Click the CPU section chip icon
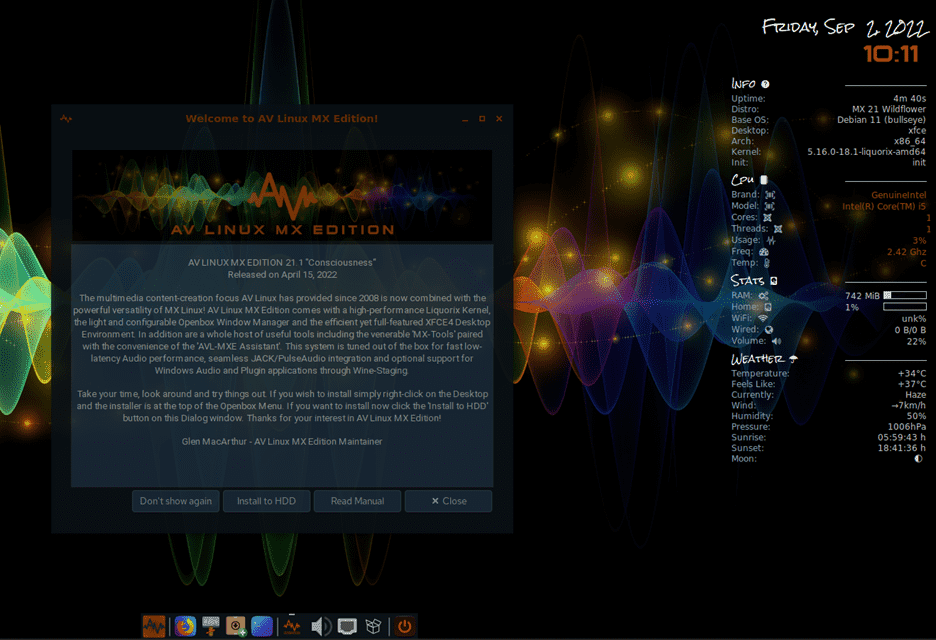This screenshot has height=640, width=936. 763,179
